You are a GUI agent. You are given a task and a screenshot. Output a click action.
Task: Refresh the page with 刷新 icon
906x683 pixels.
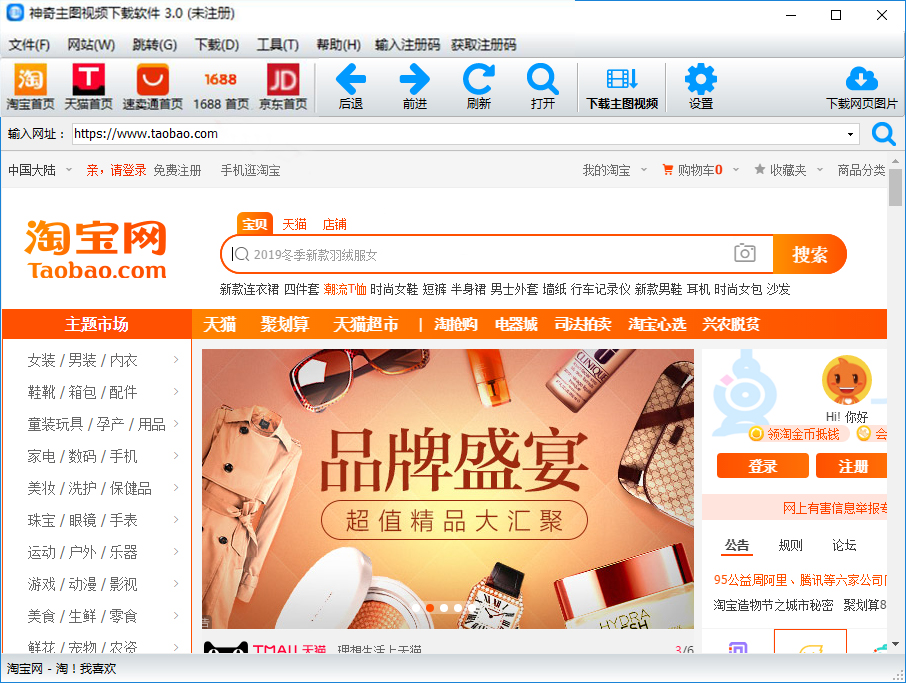pyautogui.click(x=479, y=80)
